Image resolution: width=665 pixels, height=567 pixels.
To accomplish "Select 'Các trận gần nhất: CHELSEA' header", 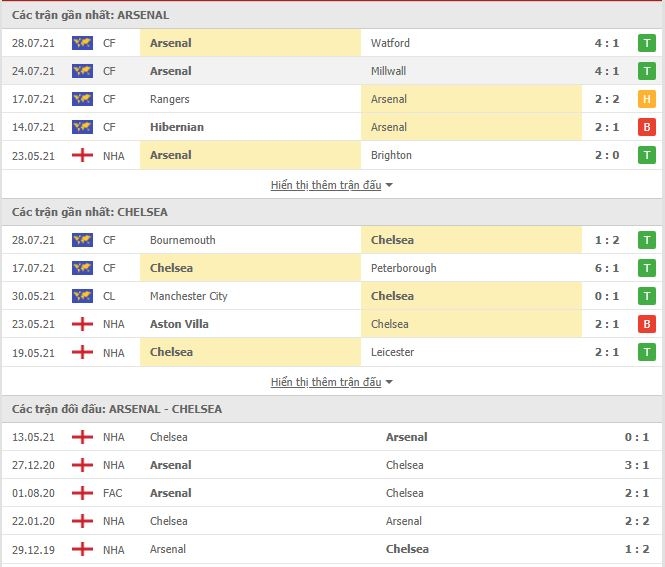I will coord(89,212).
